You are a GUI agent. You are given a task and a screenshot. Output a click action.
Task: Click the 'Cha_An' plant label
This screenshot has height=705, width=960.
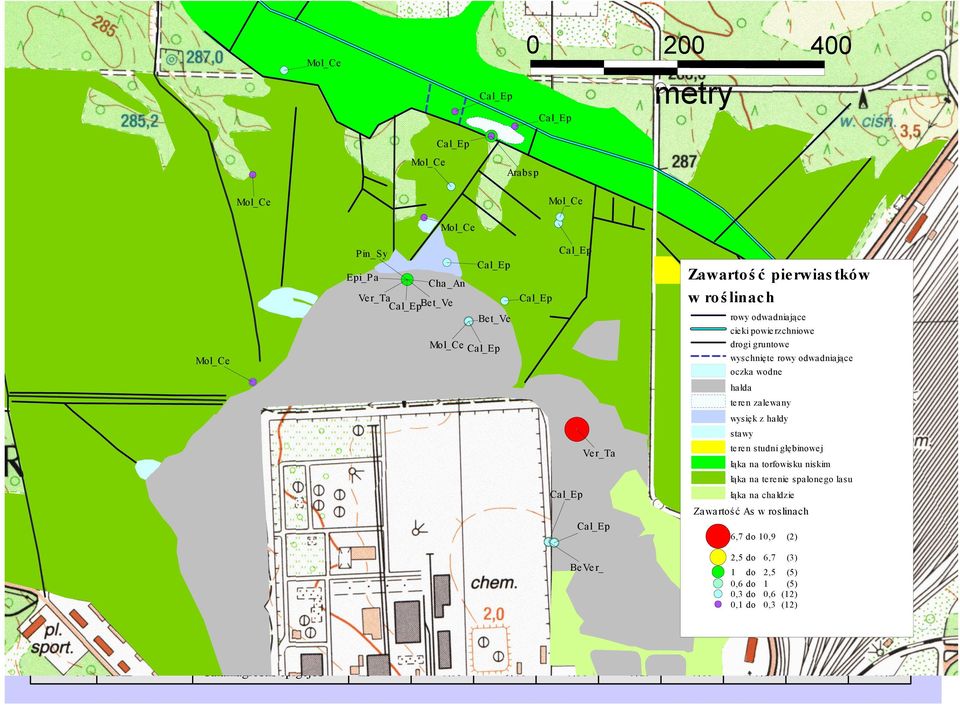pyautogui.click(x=447, y=283)
